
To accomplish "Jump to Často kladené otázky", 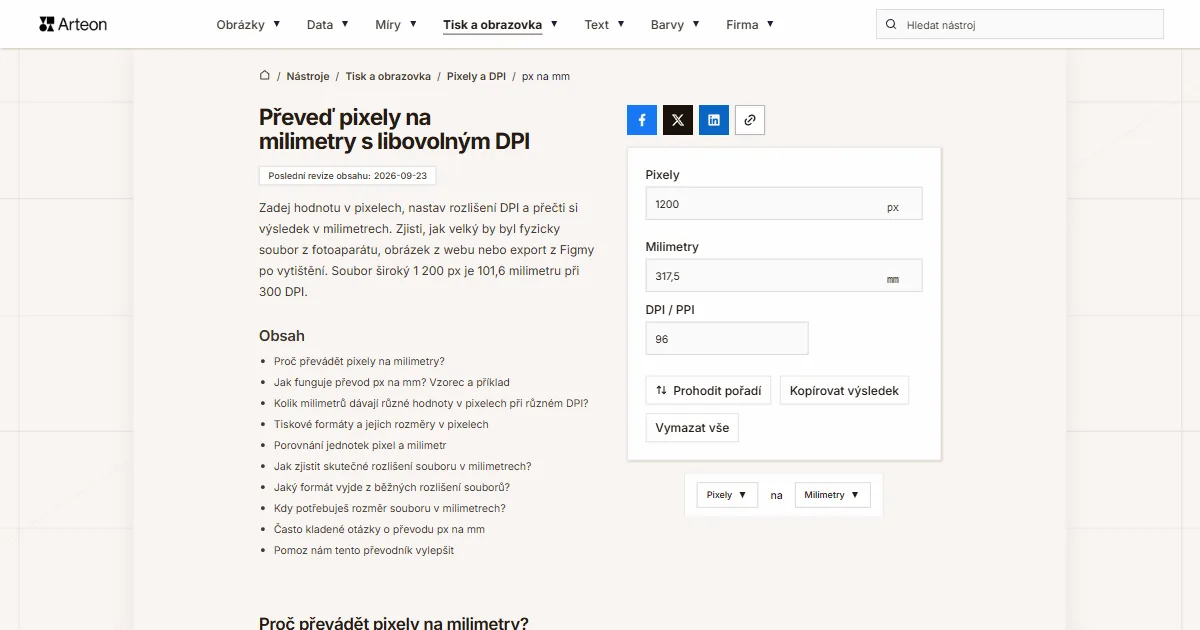I will click(x=379, y=529).
